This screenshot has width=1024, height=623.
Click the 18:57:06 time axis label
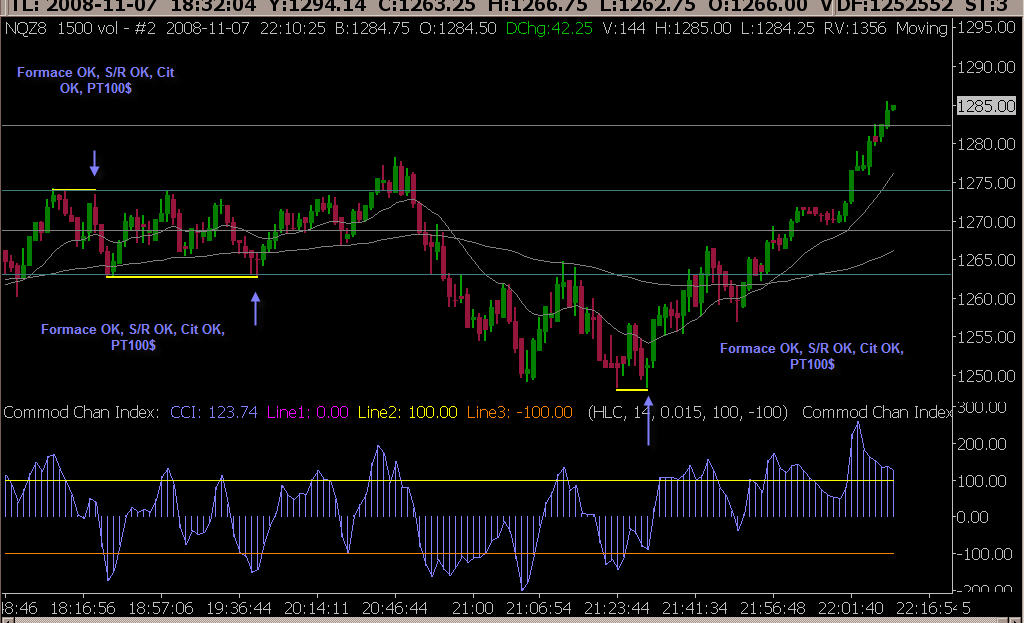pyautogui.click(x=161, y=609)
